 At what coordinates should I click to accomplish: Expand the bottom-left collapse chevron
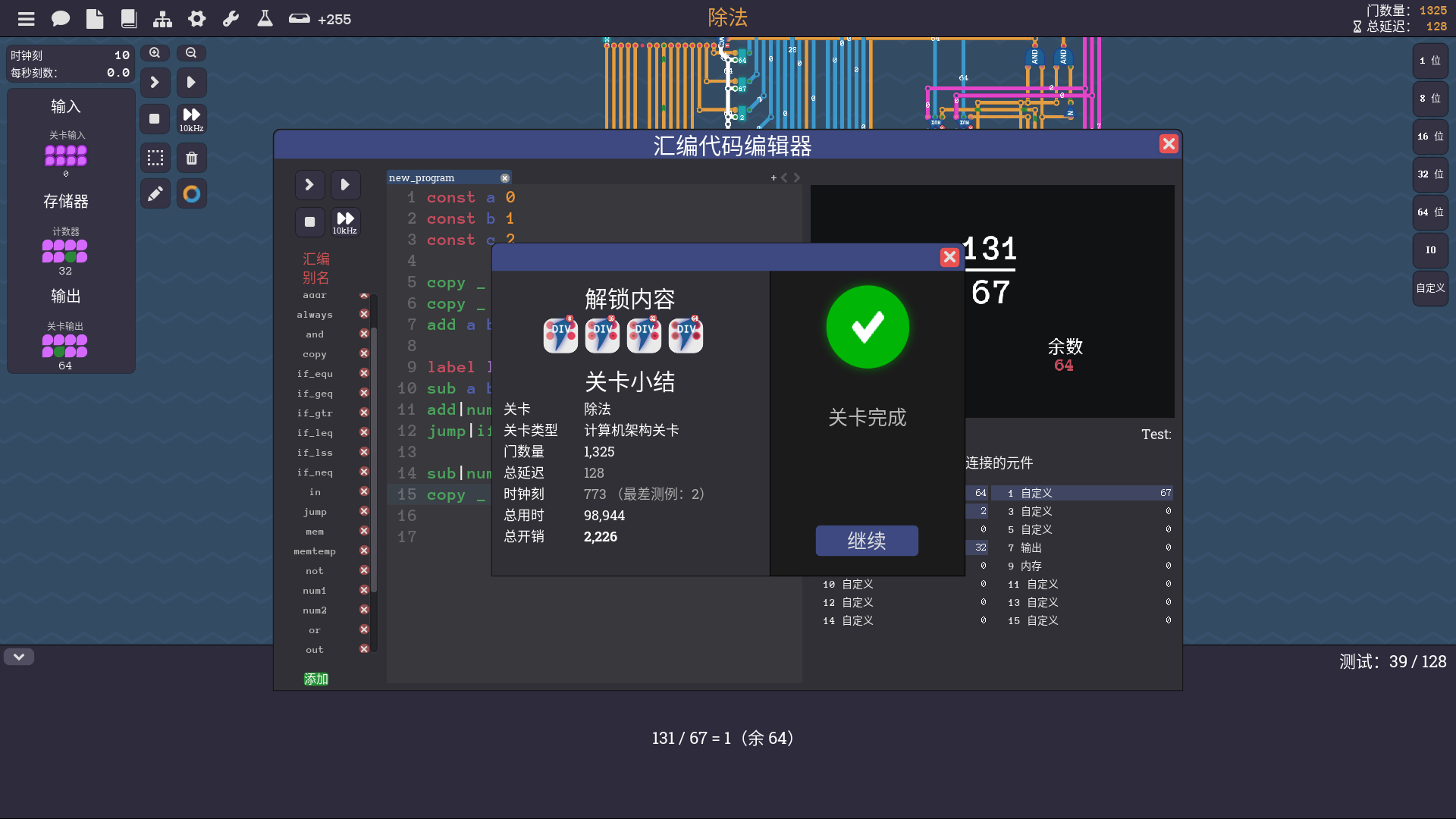19,657
